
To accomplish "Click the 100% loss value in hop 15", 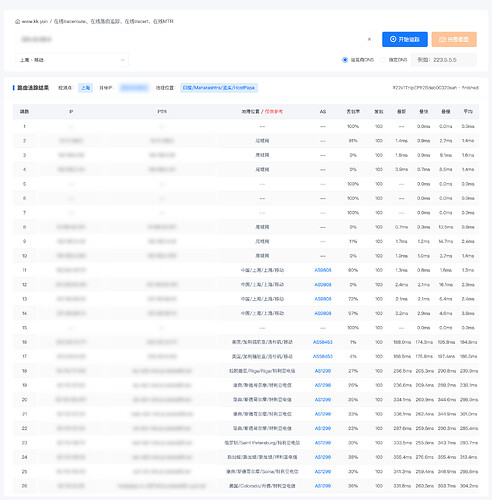I will coord(353,328).
